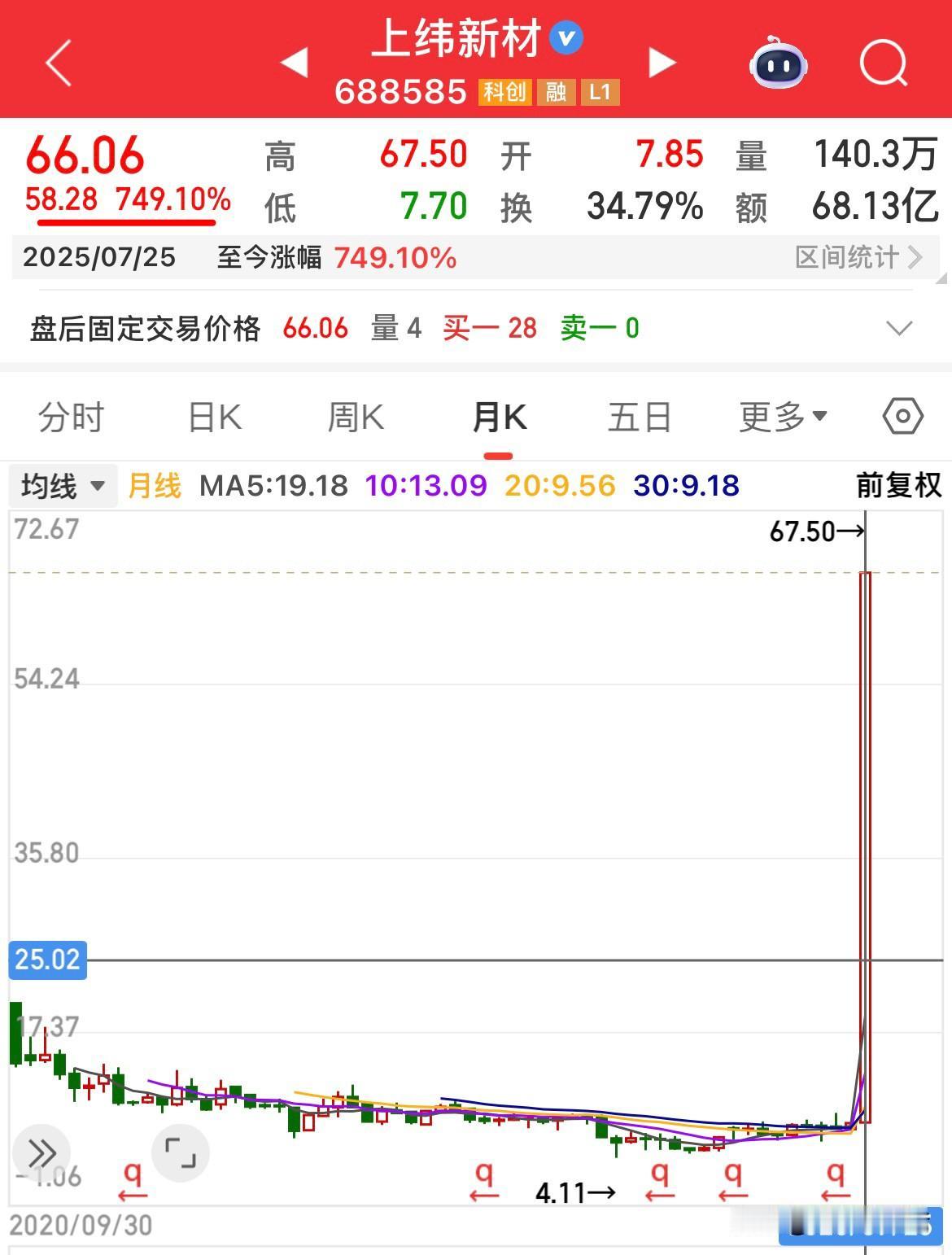Tap the tall red July 2025 candlestick
952x1255 pixels.
click(x=865, y=847)
